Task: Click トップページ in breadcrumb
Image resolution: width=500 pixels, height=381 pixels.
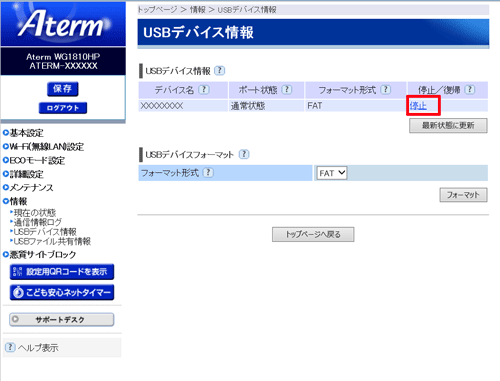Action: point(157,9)
